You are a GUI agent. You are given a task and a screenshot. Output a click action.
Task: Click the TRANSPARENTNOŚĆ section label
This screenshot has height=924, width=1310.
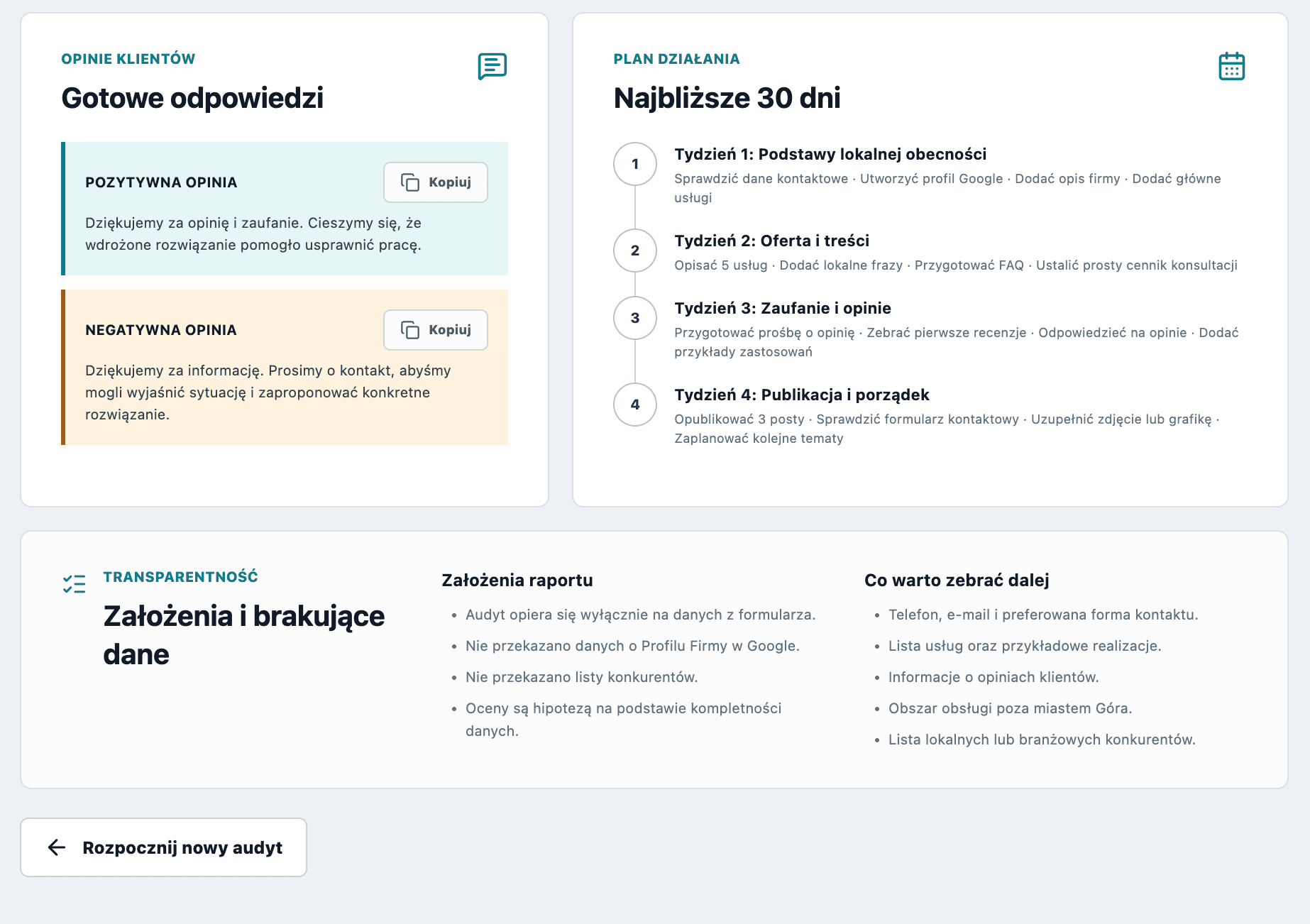coord(180,576)
